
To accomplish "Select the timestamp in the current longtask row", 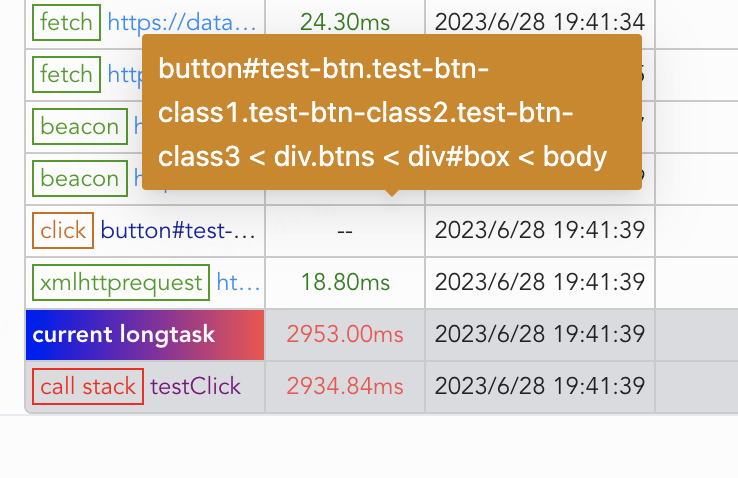I will [x=540, y=335].
